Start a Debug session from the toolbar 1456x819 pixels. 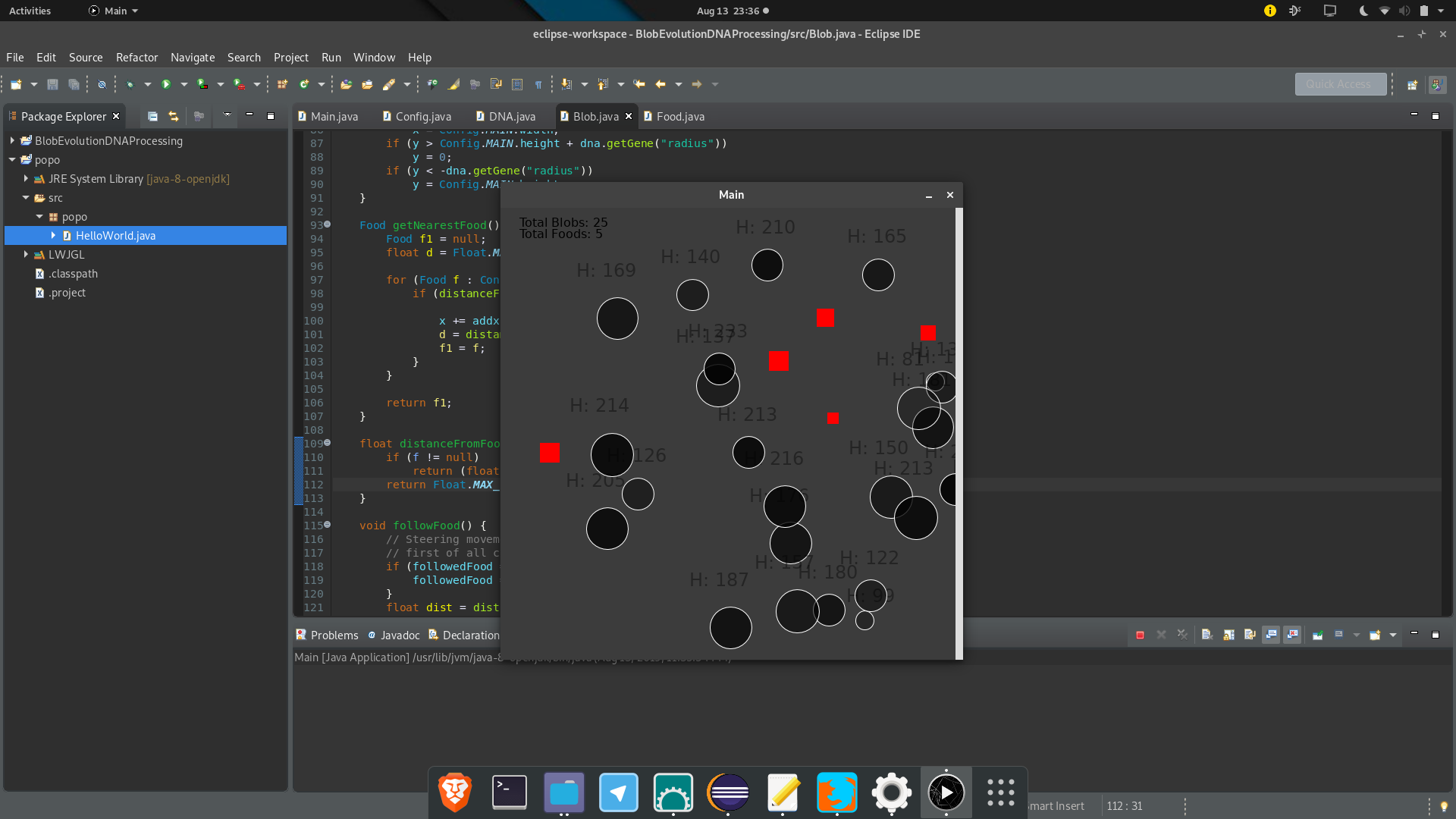(x=130, y=84)
